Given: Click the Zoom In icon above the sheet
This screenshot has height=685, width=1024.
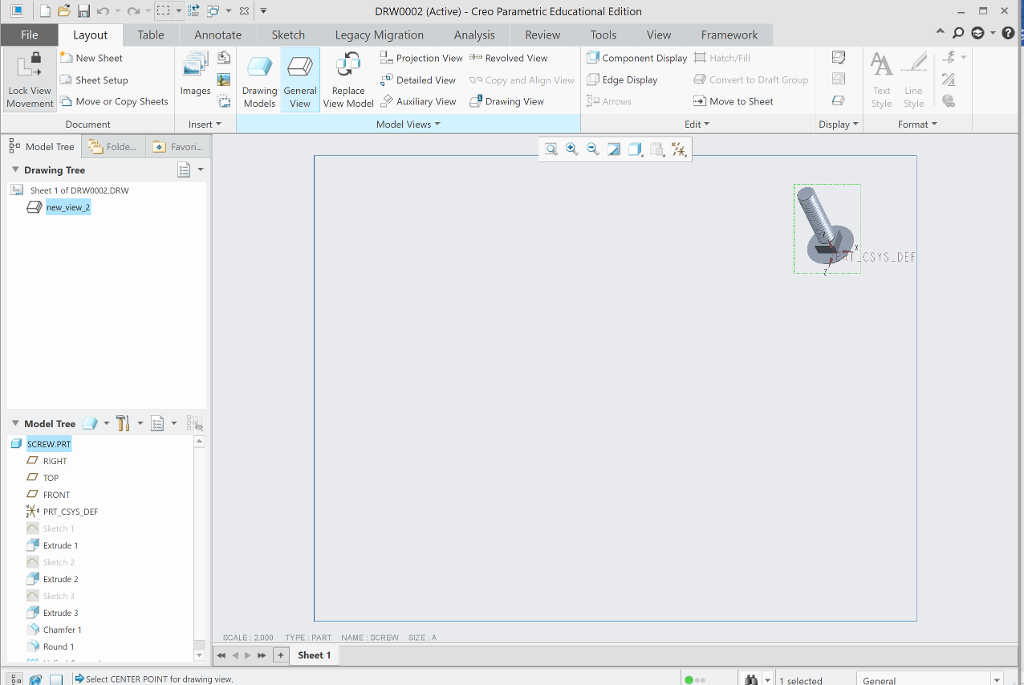Looking at the screenshot, I should 571,148.
